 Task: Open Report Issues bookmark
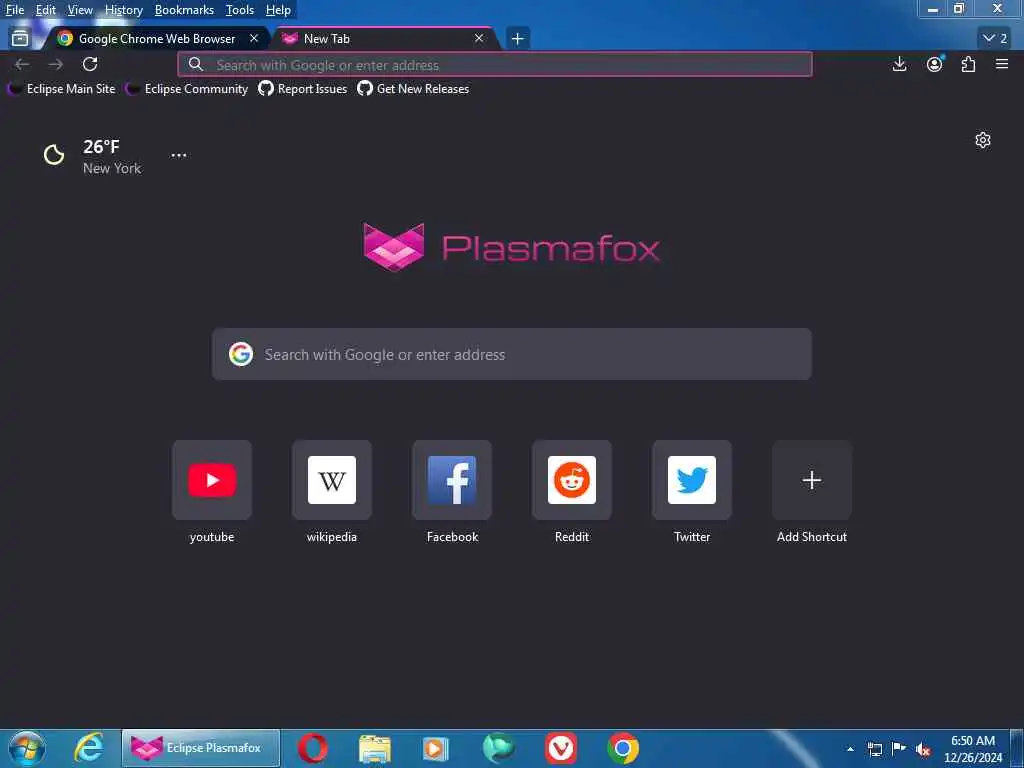(x=303, y=89)
